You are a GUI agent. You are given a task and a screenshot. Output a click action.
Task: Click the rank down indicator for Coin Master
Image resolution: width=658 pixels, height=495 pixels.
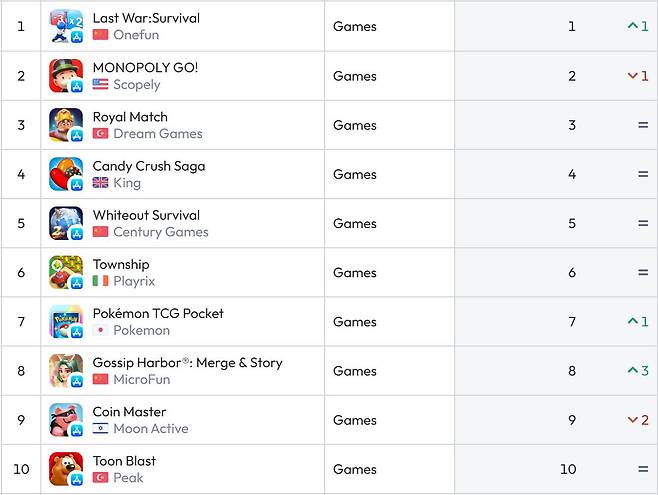(638, 420)
